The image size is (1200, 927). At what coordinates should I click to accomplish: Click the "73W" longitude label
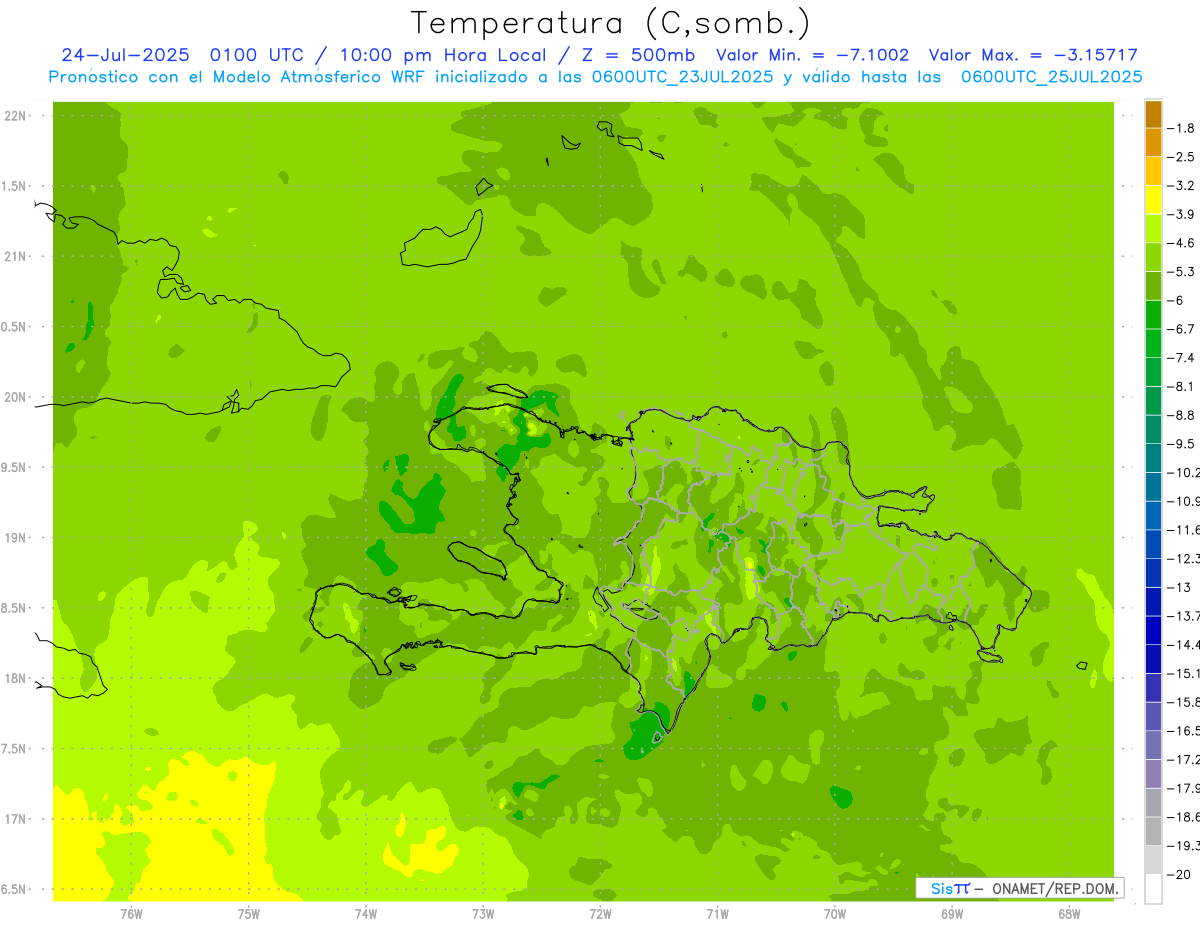coord(483,913)
